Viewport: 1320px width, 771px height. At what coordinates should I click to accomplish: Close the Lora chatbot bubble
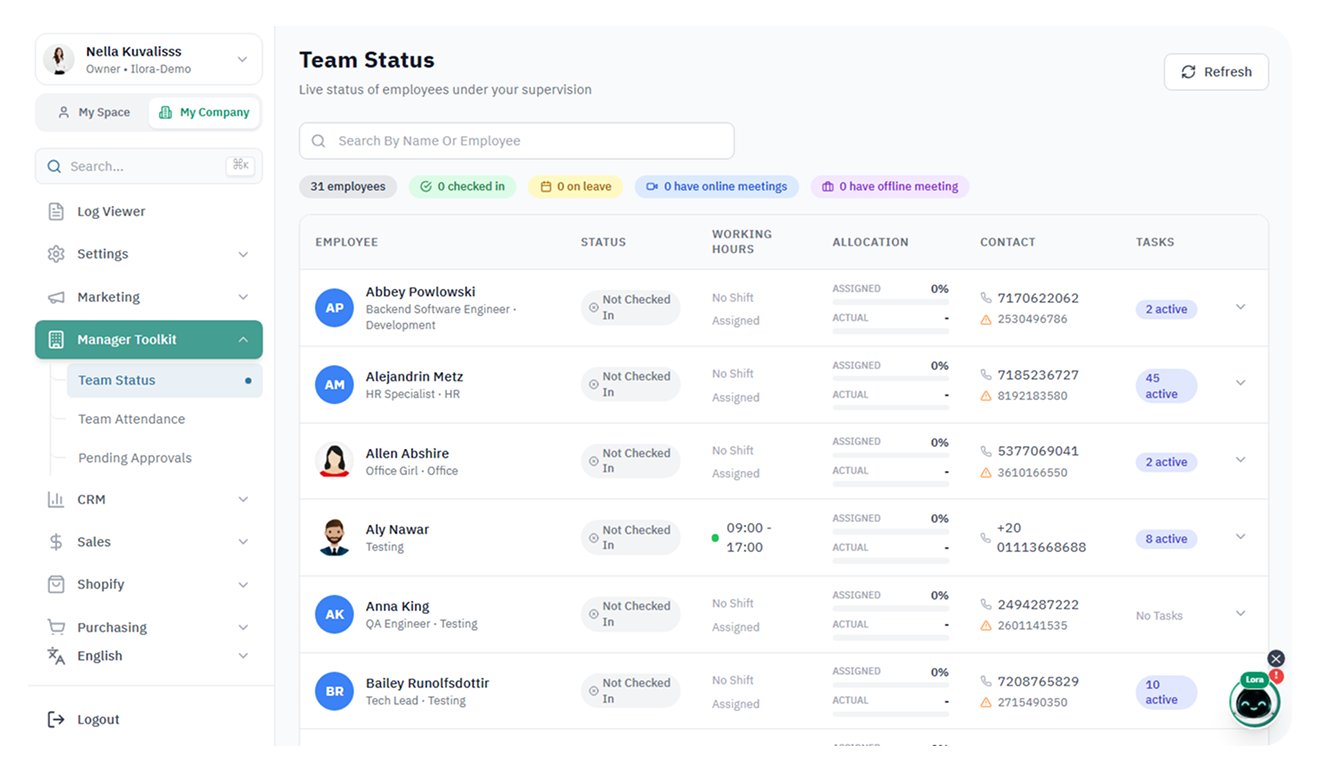pos(1275,658)
